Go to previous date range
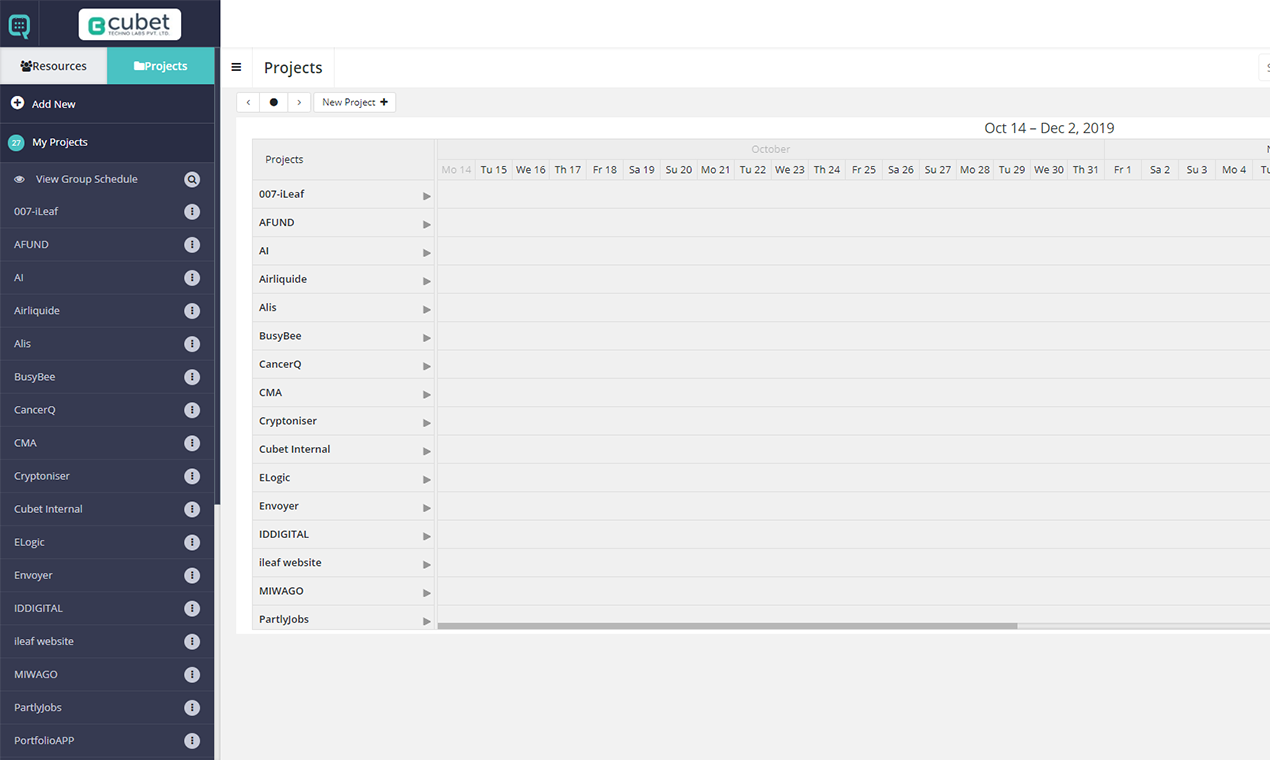The image size is (1270, 760). (248, 102)
